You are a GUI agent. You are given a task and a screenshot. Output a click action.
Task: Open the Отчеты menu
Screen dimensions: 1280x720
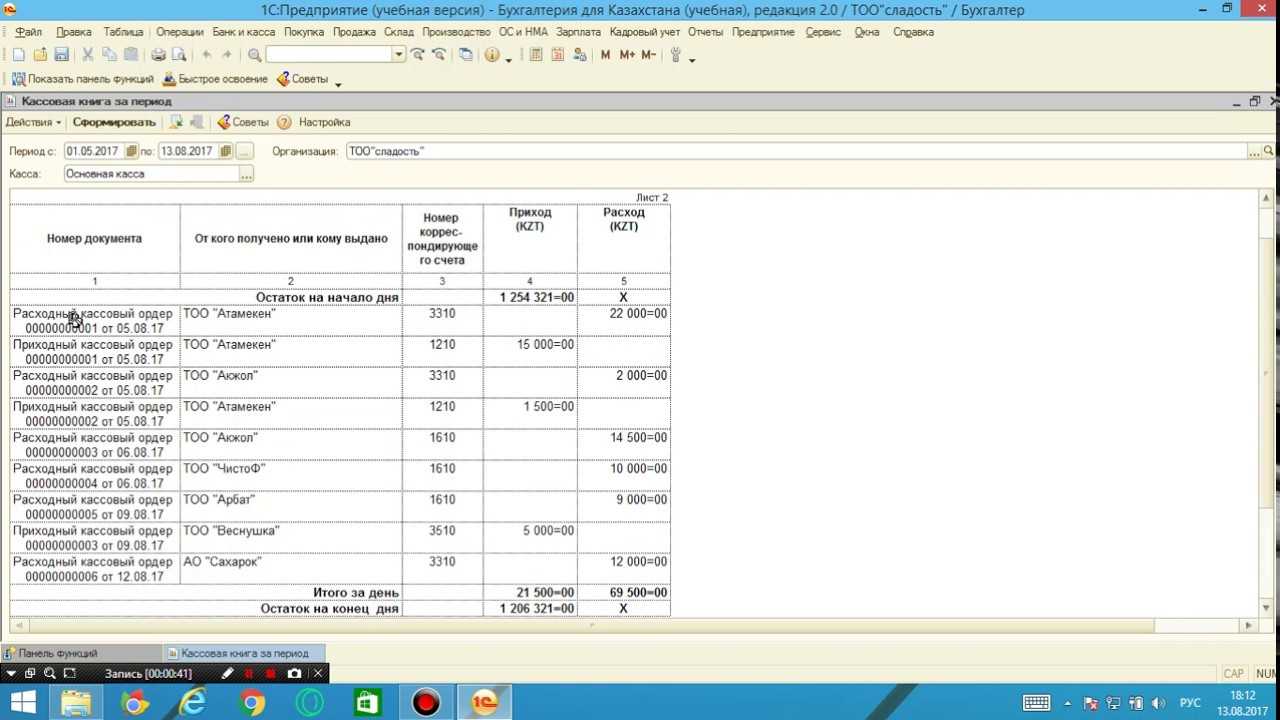[x=705, y=32]
